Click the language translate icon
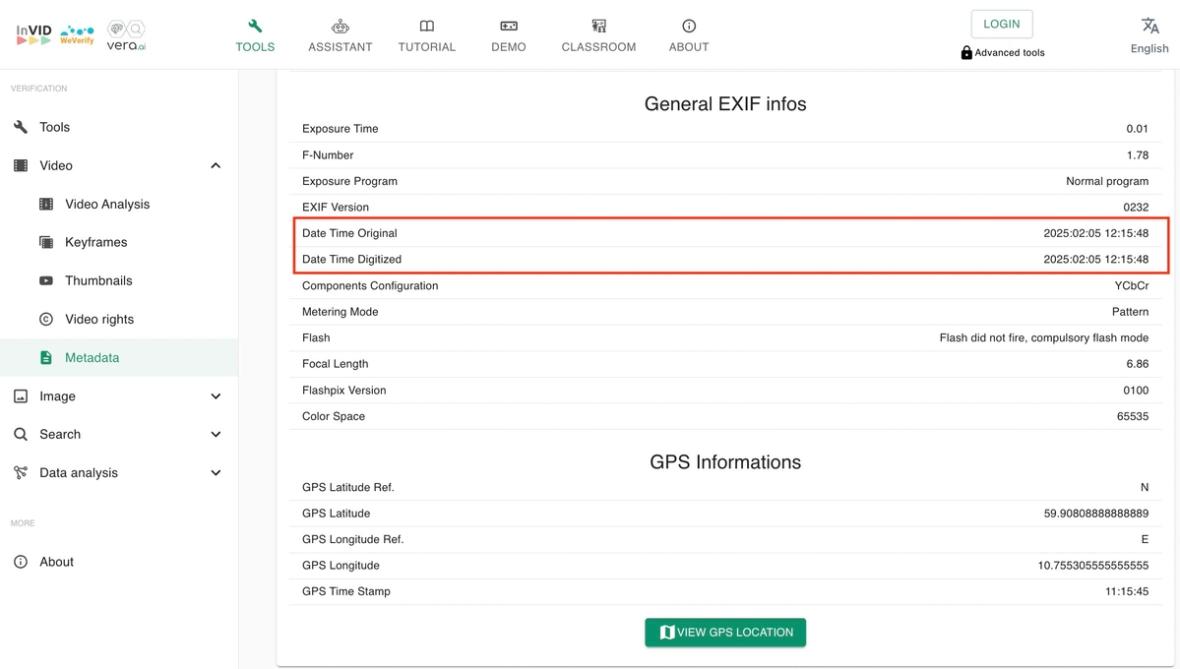The image size is (1180, 669). click(x=1150, y=26)
